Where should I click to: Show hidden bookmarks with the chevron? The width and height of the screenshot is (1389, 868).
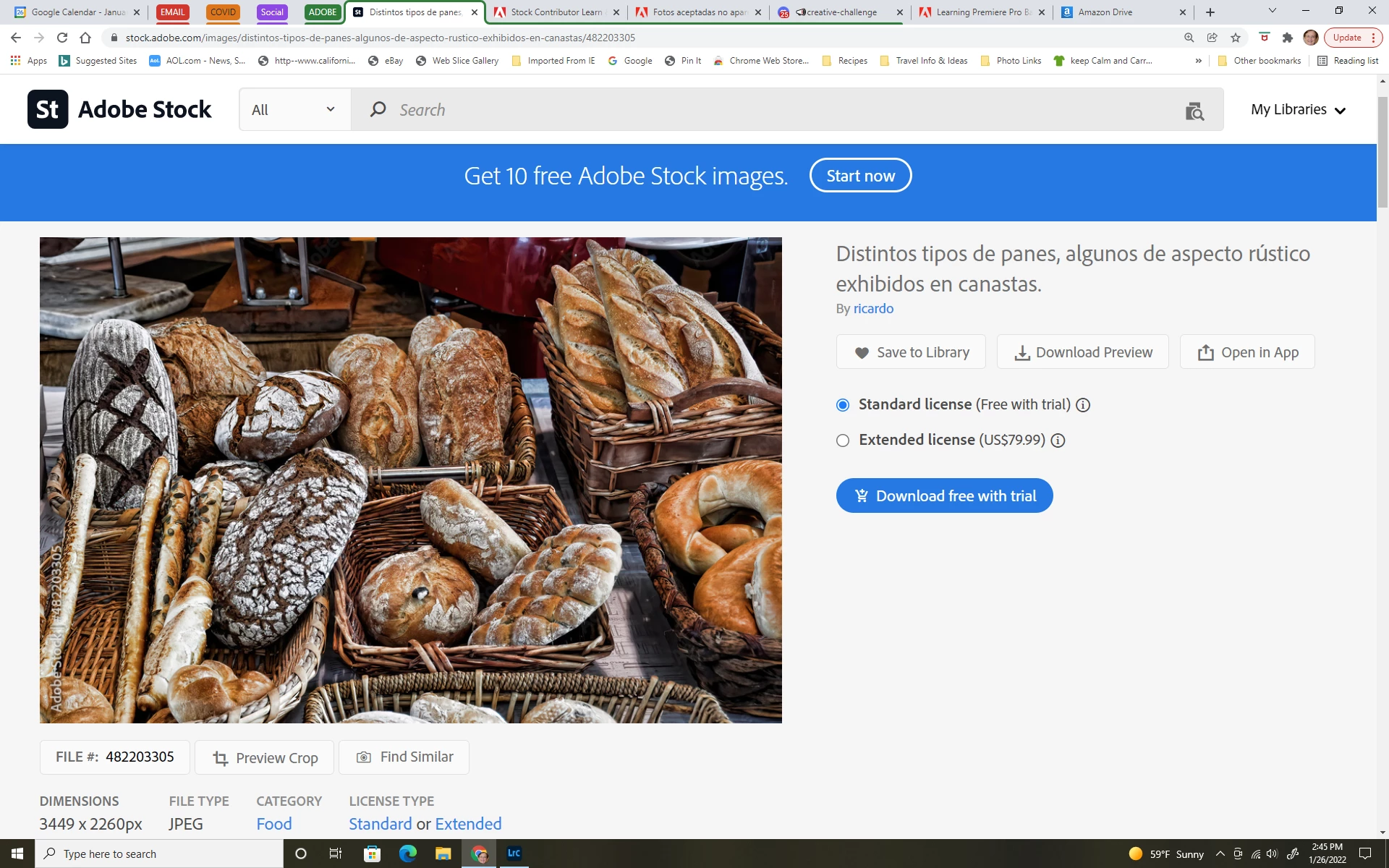(1199, 61)
